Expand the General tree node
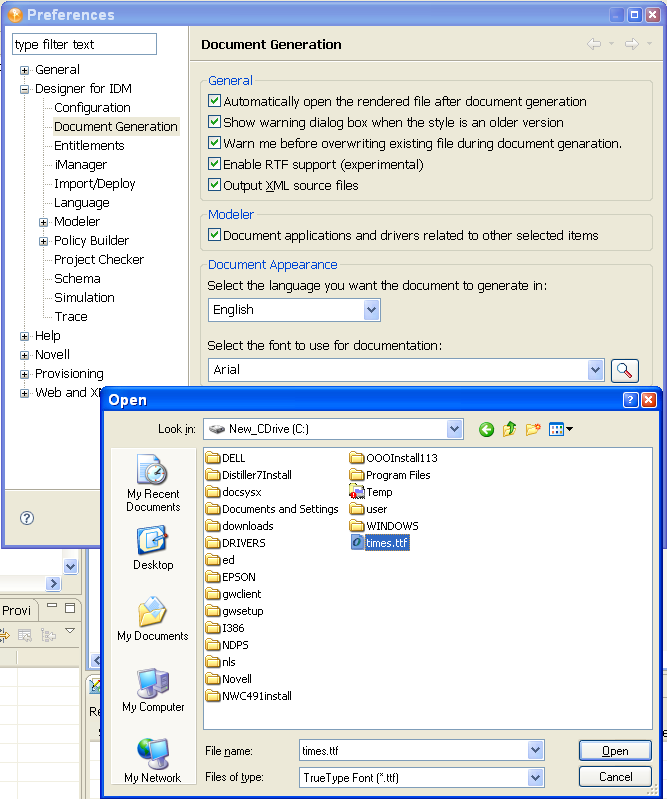 click(x=24, y=70)
